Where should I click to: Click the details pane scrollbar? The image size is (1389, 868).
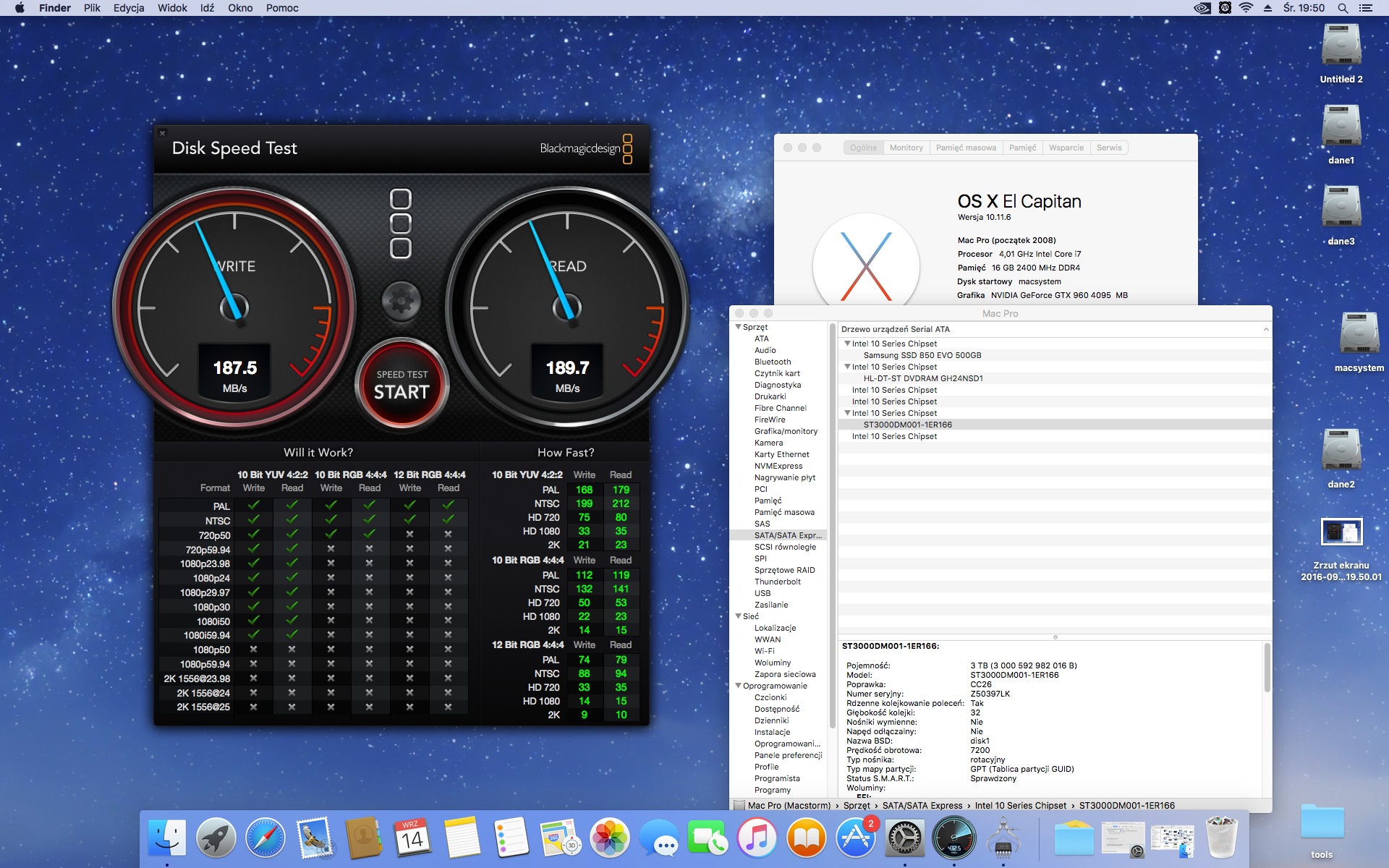1267,668
